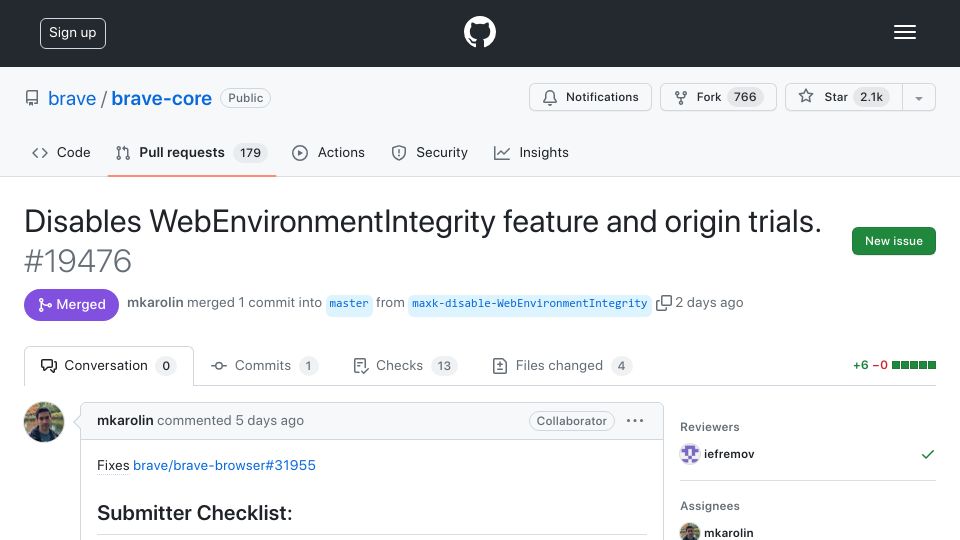The width and height of the screenshot is (960, 540).
Task: Click the Submitter Checklist heading
Action: pos(195,513)
